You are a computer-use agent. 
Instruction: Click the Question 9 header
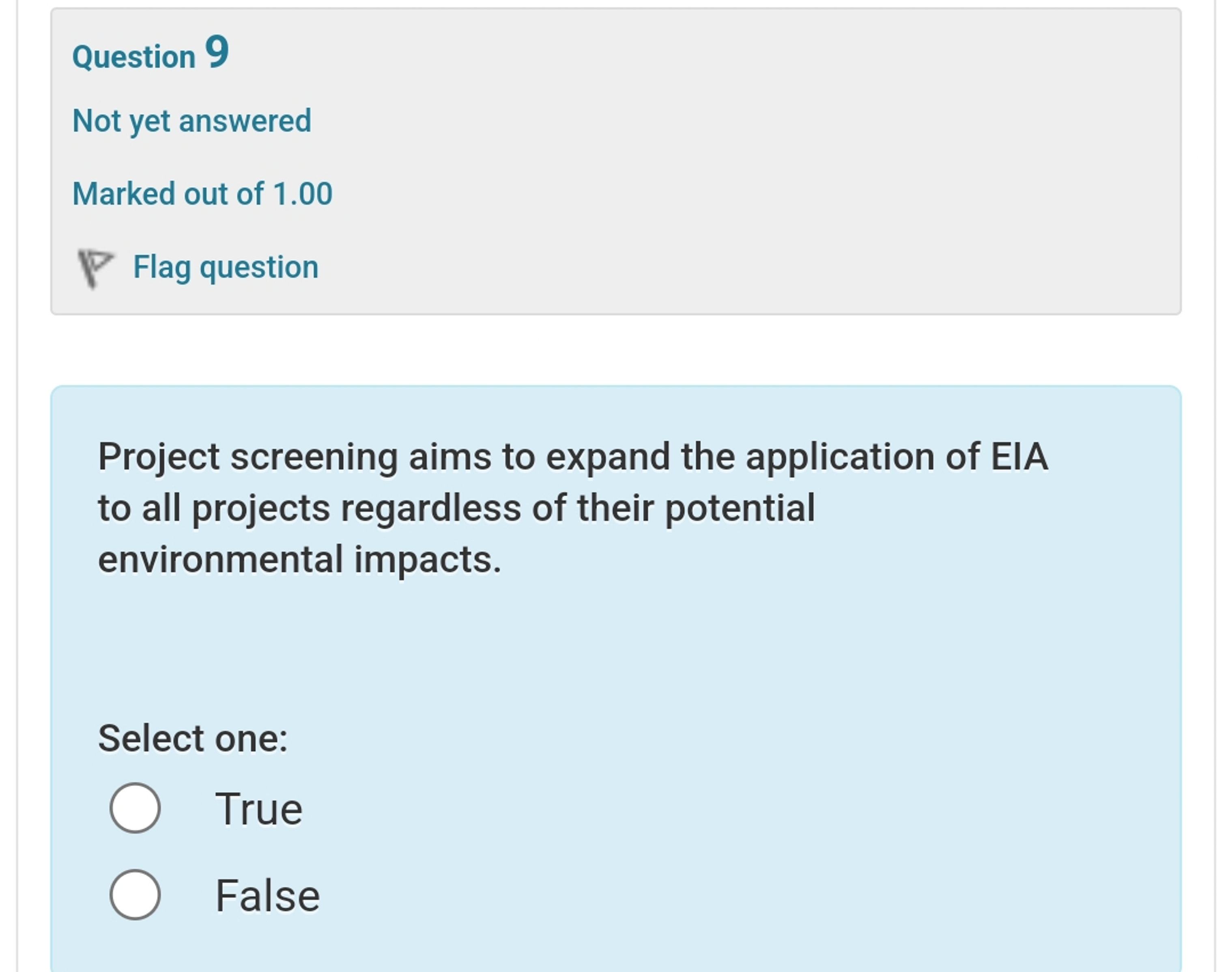(151, 55)
